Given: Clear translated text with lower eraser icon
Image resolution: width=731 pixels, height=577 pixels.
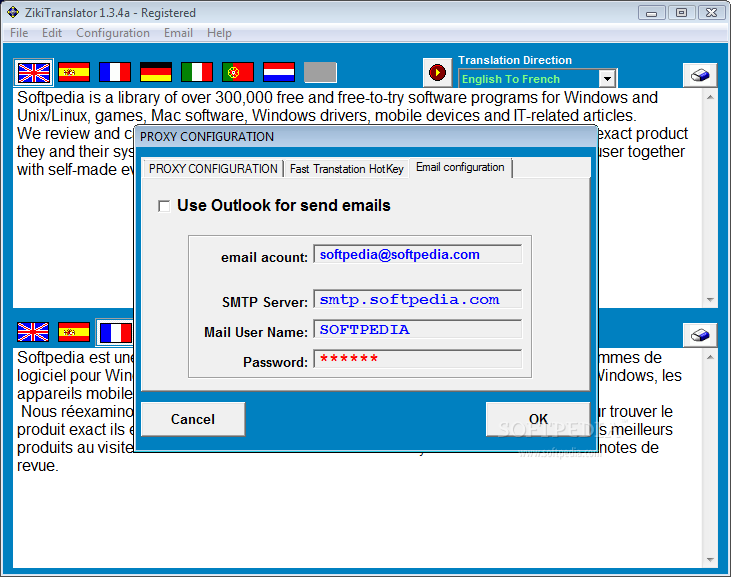Looking at the screenshot, I should [x=700, y=335].
